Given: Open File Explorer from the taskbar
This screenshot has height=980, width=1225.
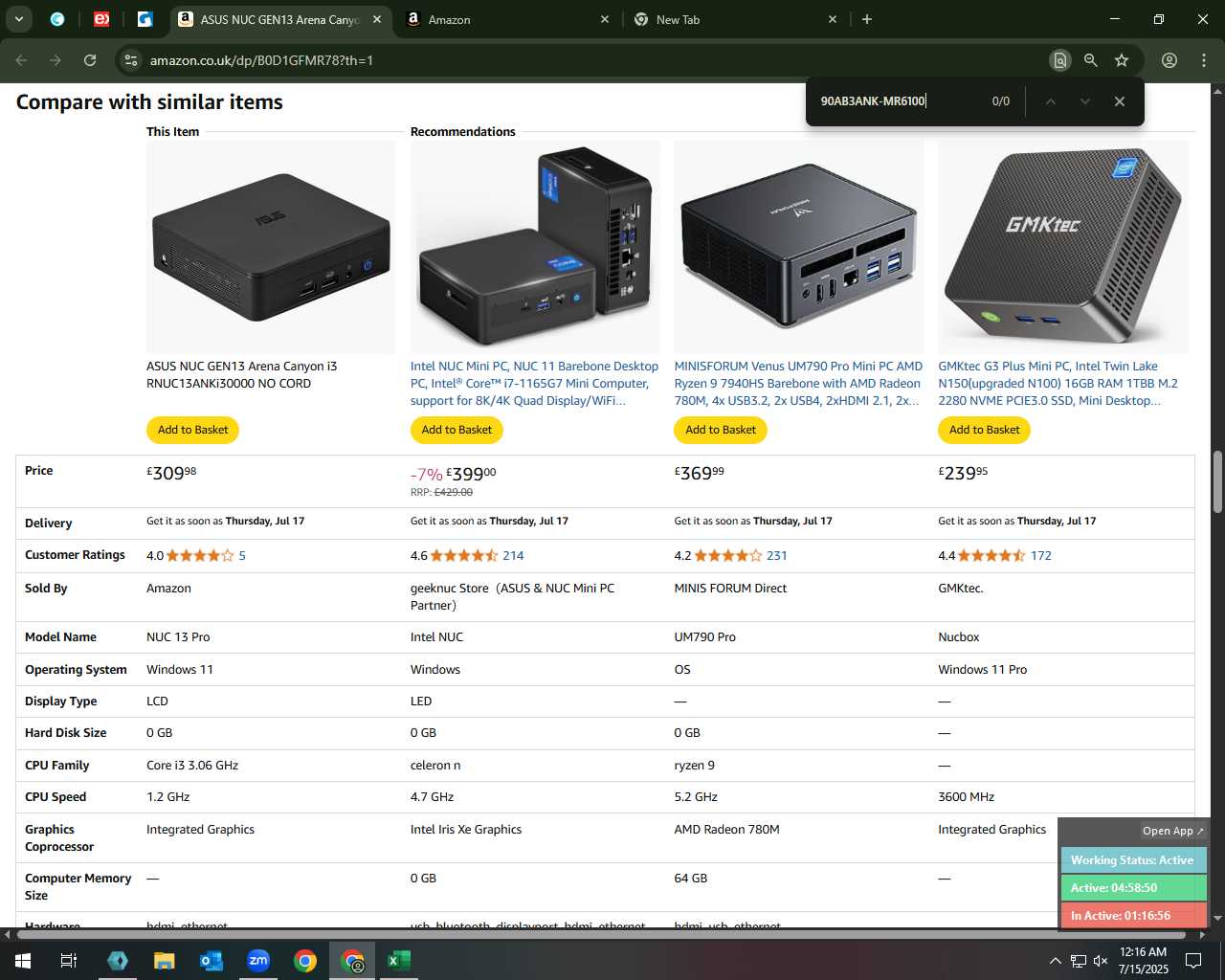Looking at the screenshot, I should coord(165,961).
